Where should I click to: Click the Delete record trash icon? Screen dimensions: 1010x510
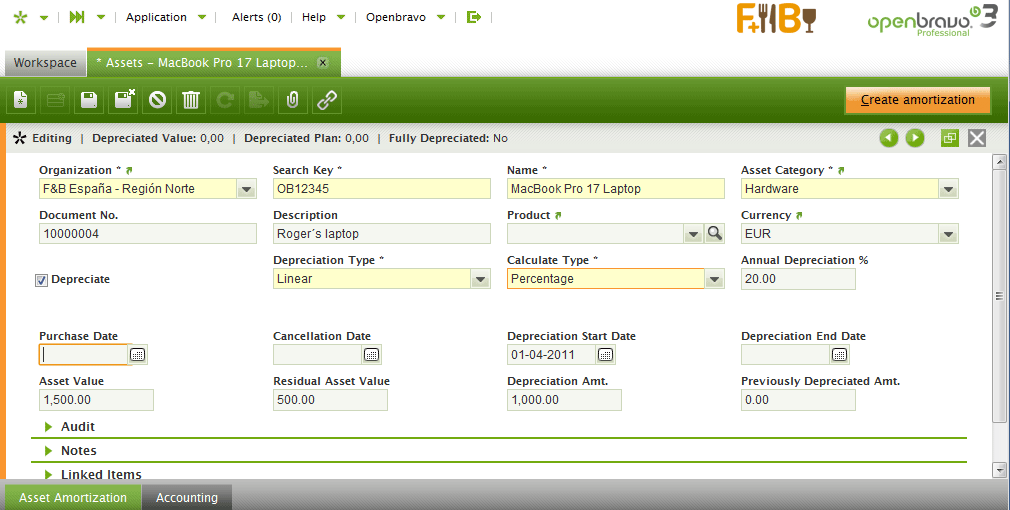click(x=191, y=100)
